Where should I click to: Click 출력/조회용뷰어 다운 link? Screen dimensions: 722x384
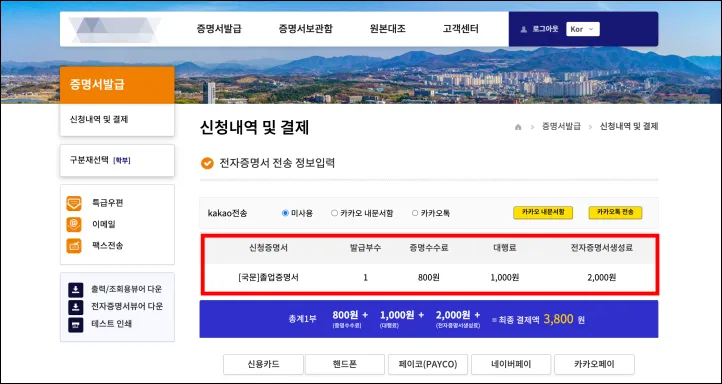127,290
